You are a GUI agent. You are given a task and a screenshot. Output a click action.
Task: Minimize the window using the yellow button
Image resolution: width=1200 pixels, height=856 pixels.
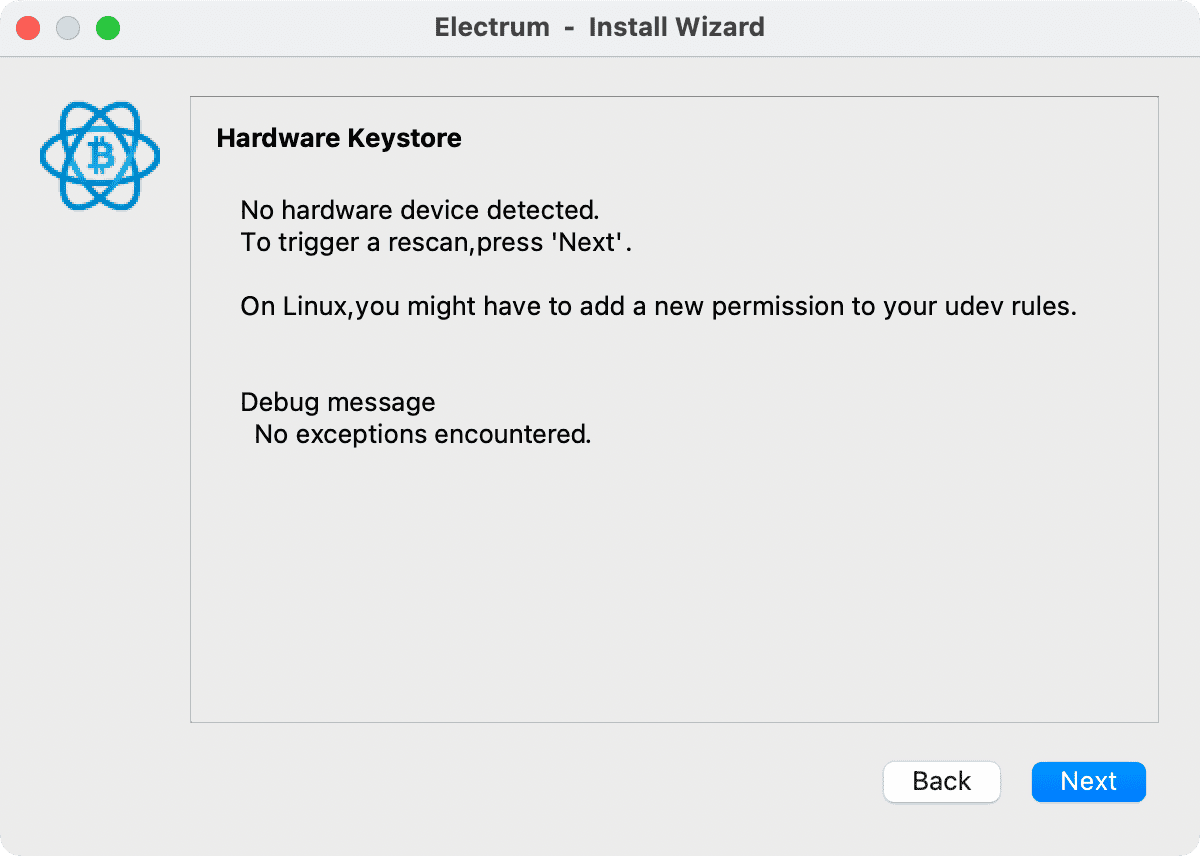(68, 28)
